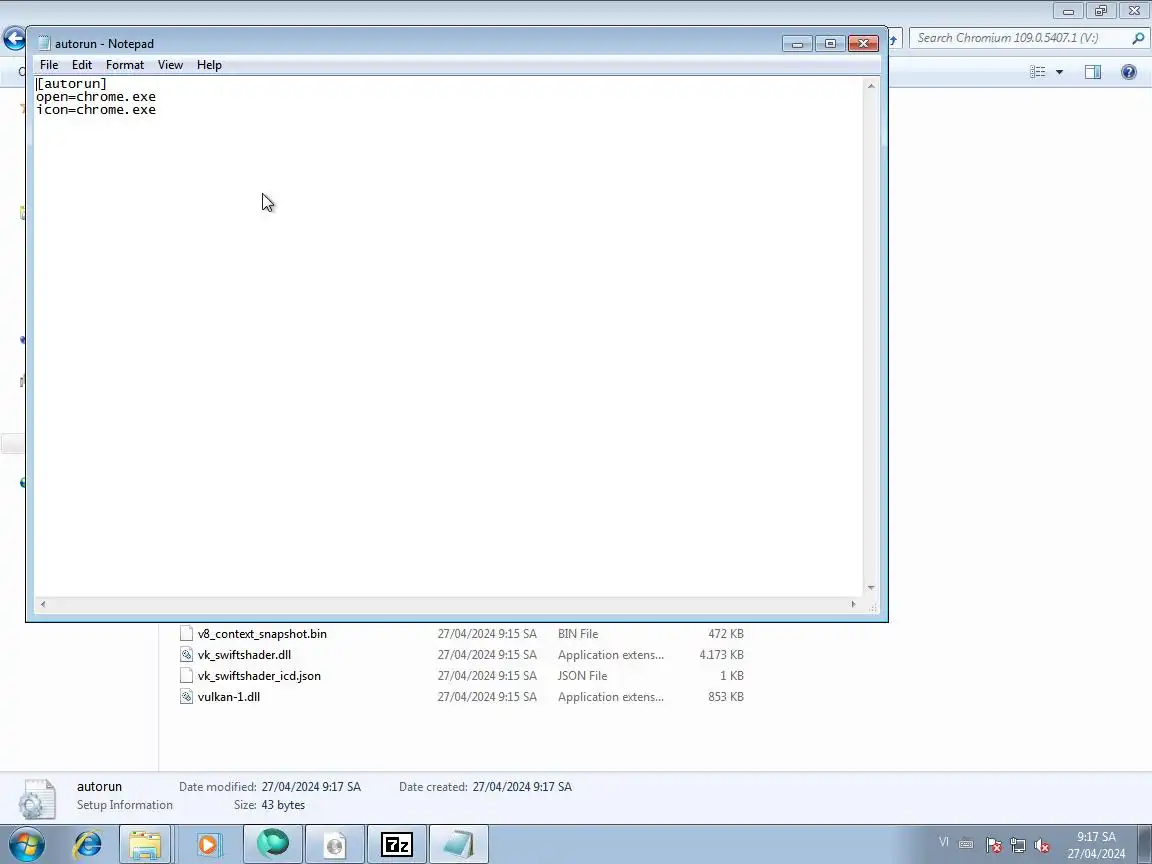Click the vk_swiftshader.dll file icon
1152x864 pixels.
pyautogui.click(x=187, y=655)
